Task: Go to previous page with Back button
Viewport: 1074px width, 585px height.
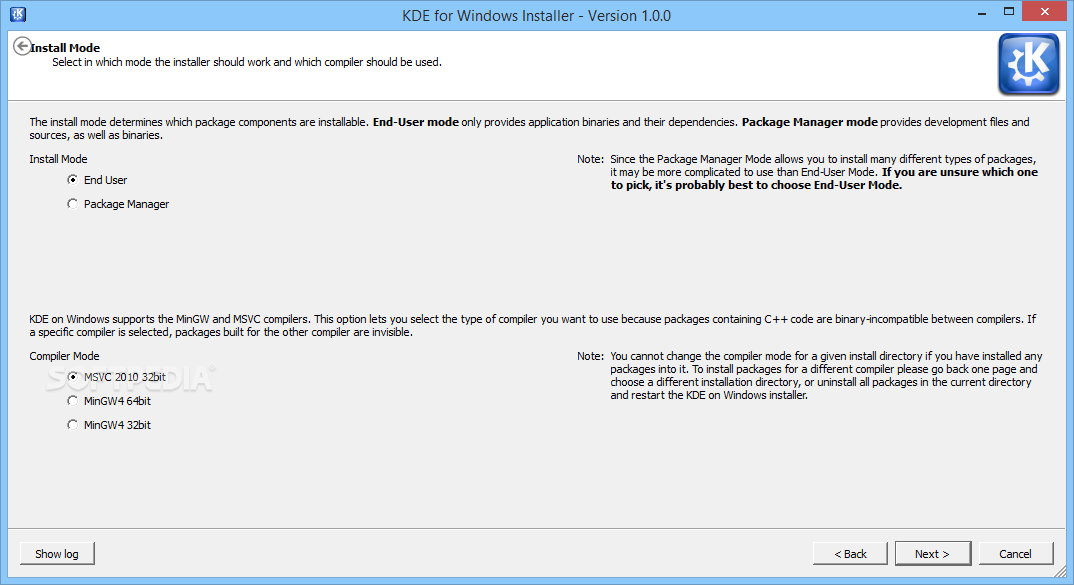Action: (850, 553)
